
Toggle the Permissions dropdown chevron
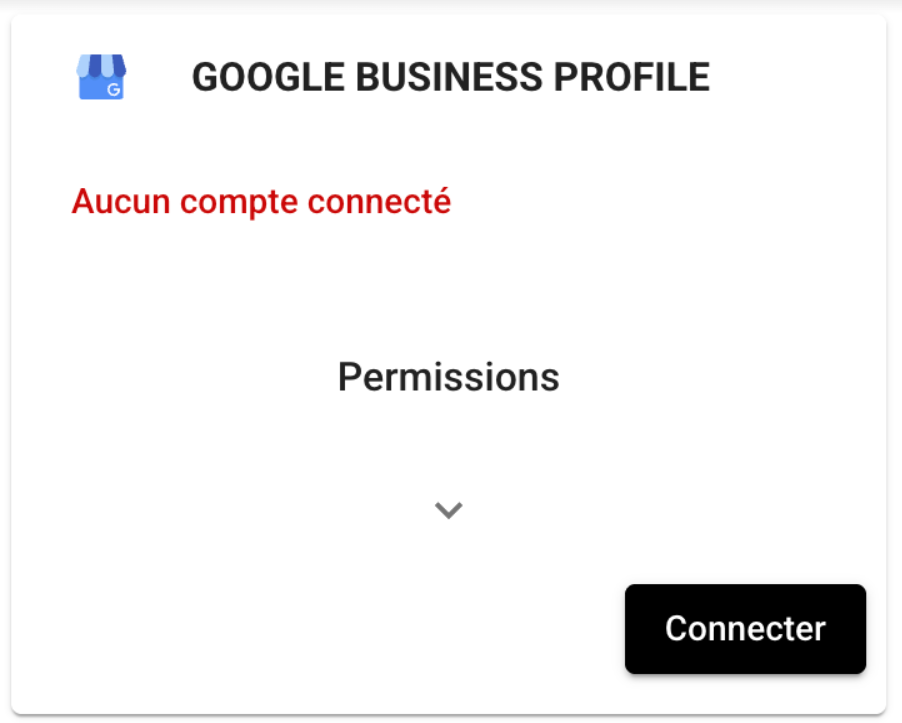click(x=449, y=511)
